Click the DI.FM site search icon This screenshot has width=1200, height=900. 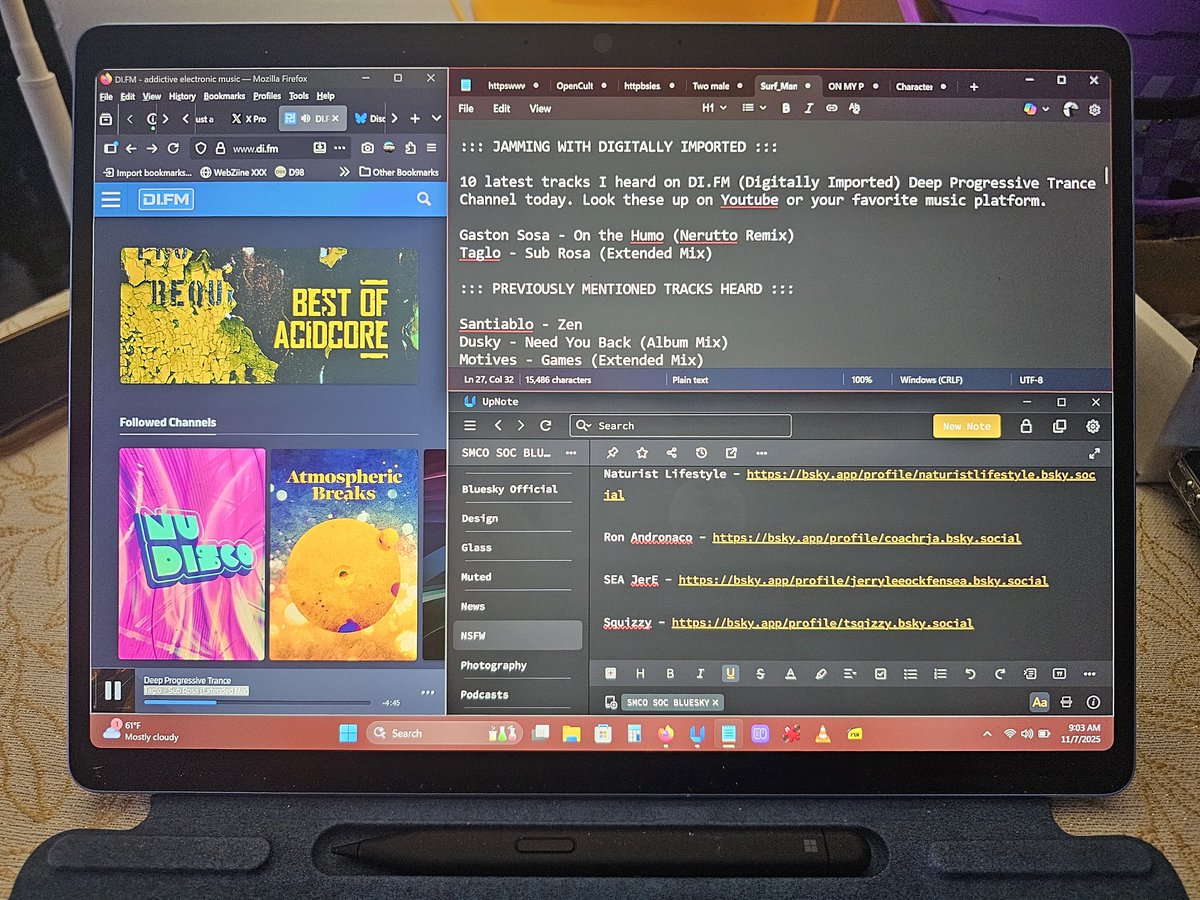point(424,200)
